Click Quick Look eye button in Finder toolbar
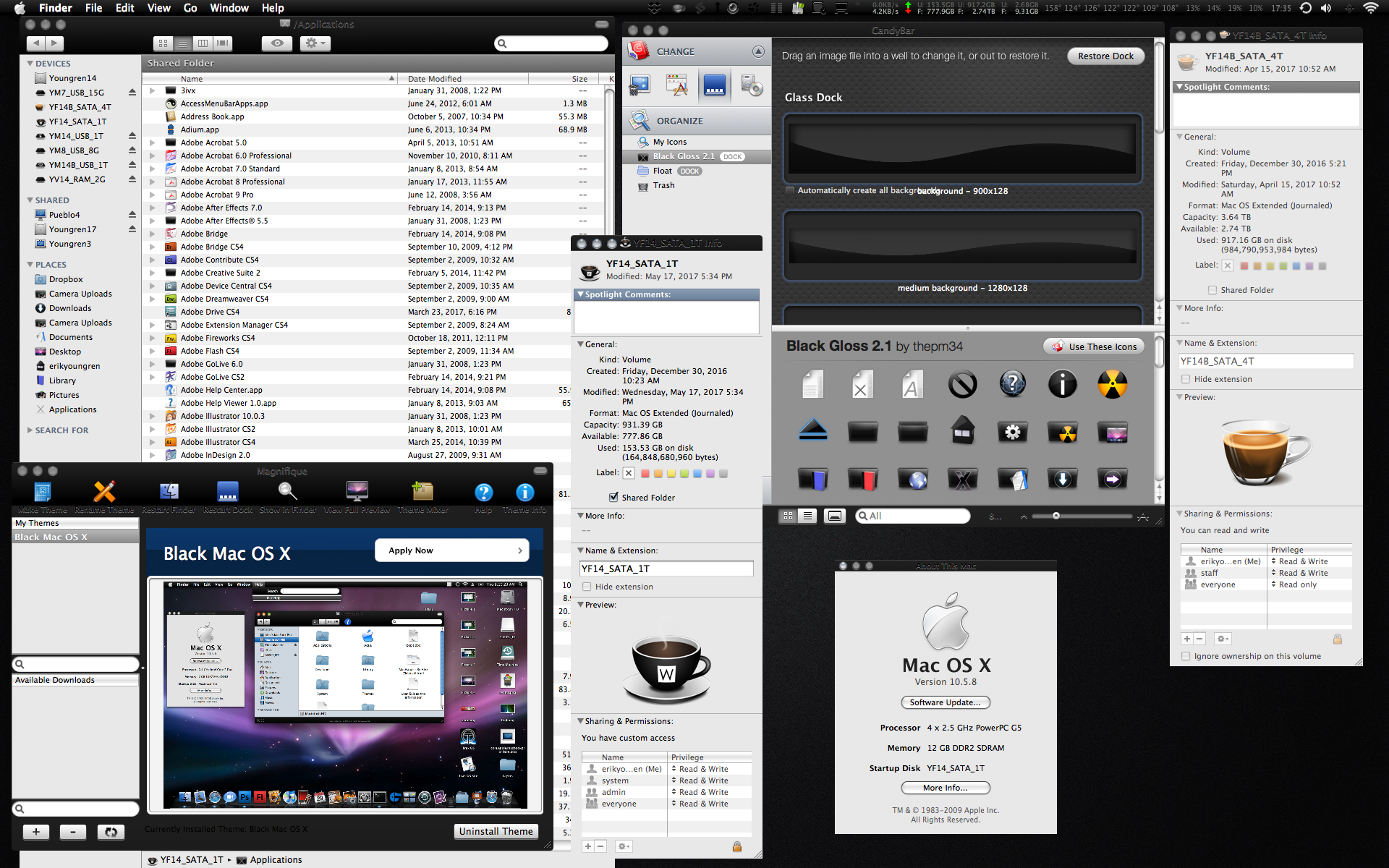 [x=276, y=43]
